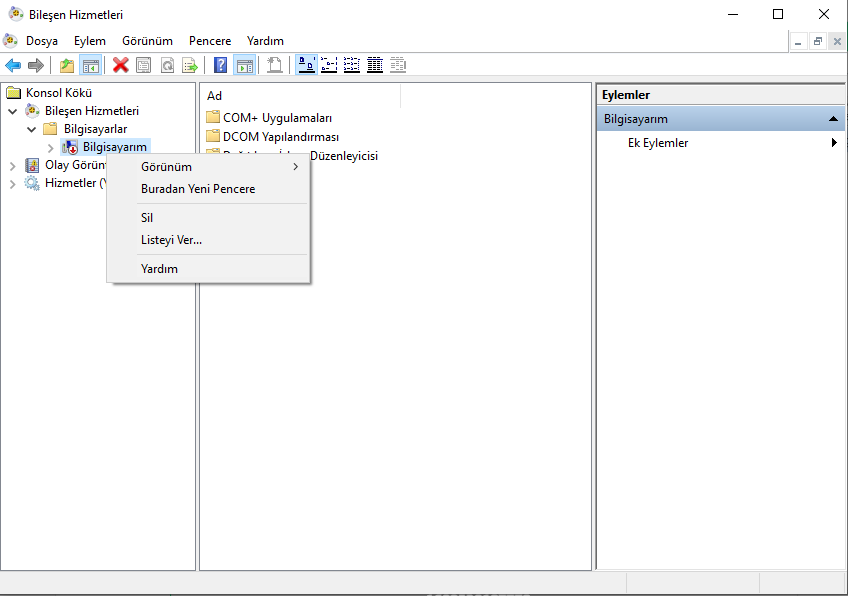Toggle Show/Hide Console Tree toolbar icon
This screenshot has height=596, width=848.
click(x=90, y=65)
